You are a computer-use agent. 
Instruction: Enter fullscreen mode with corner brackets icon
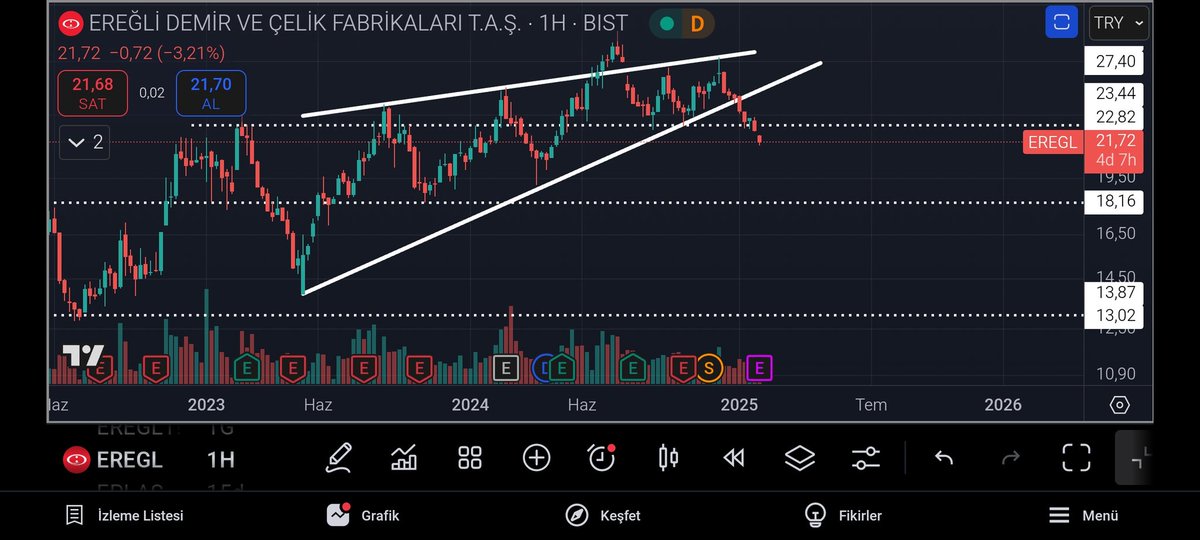(1076, 458)
